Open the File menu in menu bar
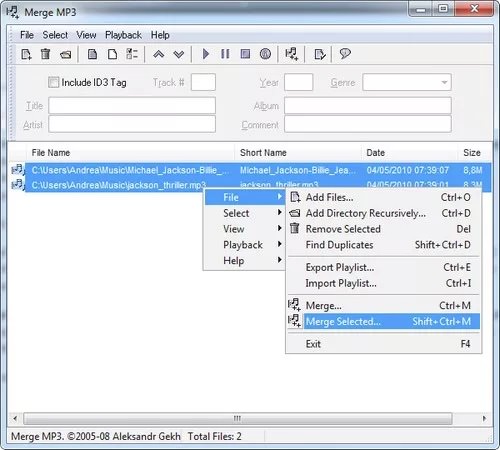This screenshot has width=500, height=450. (x=27, y=35)
